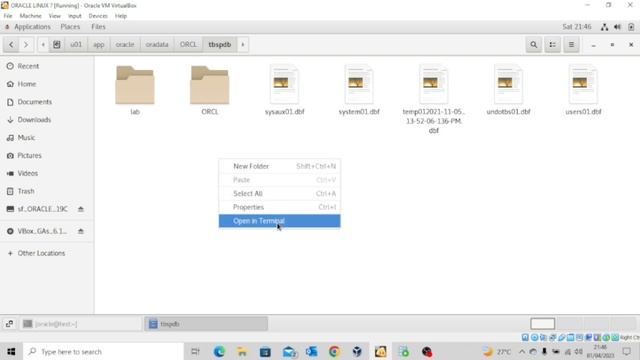The height and width of the screenshot is (360, 640).
Task: Open the search magnifier in file manager
Action: coord(533,44)
